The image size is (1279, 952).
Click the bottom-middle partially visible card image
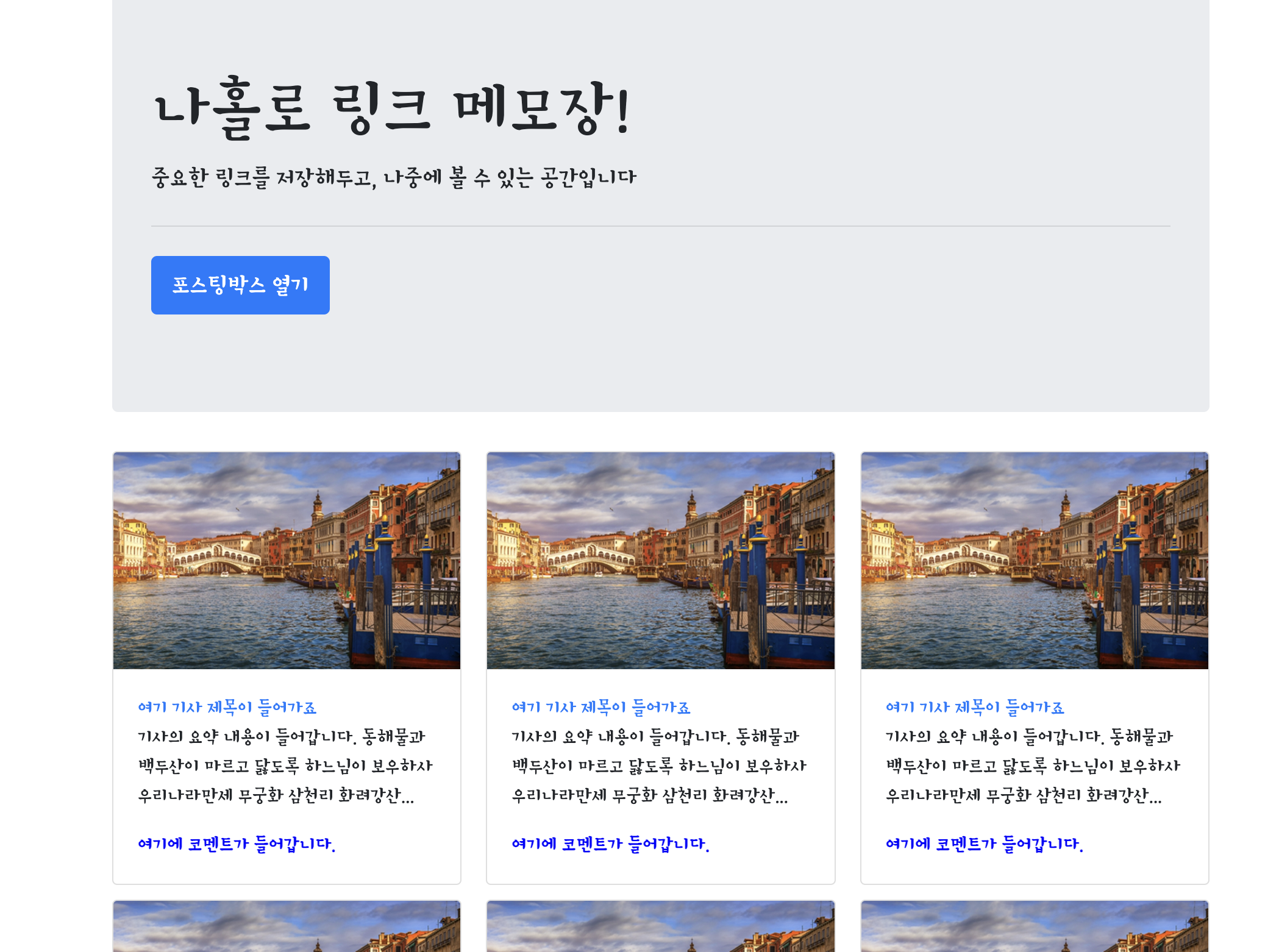(x=660, y=926)
